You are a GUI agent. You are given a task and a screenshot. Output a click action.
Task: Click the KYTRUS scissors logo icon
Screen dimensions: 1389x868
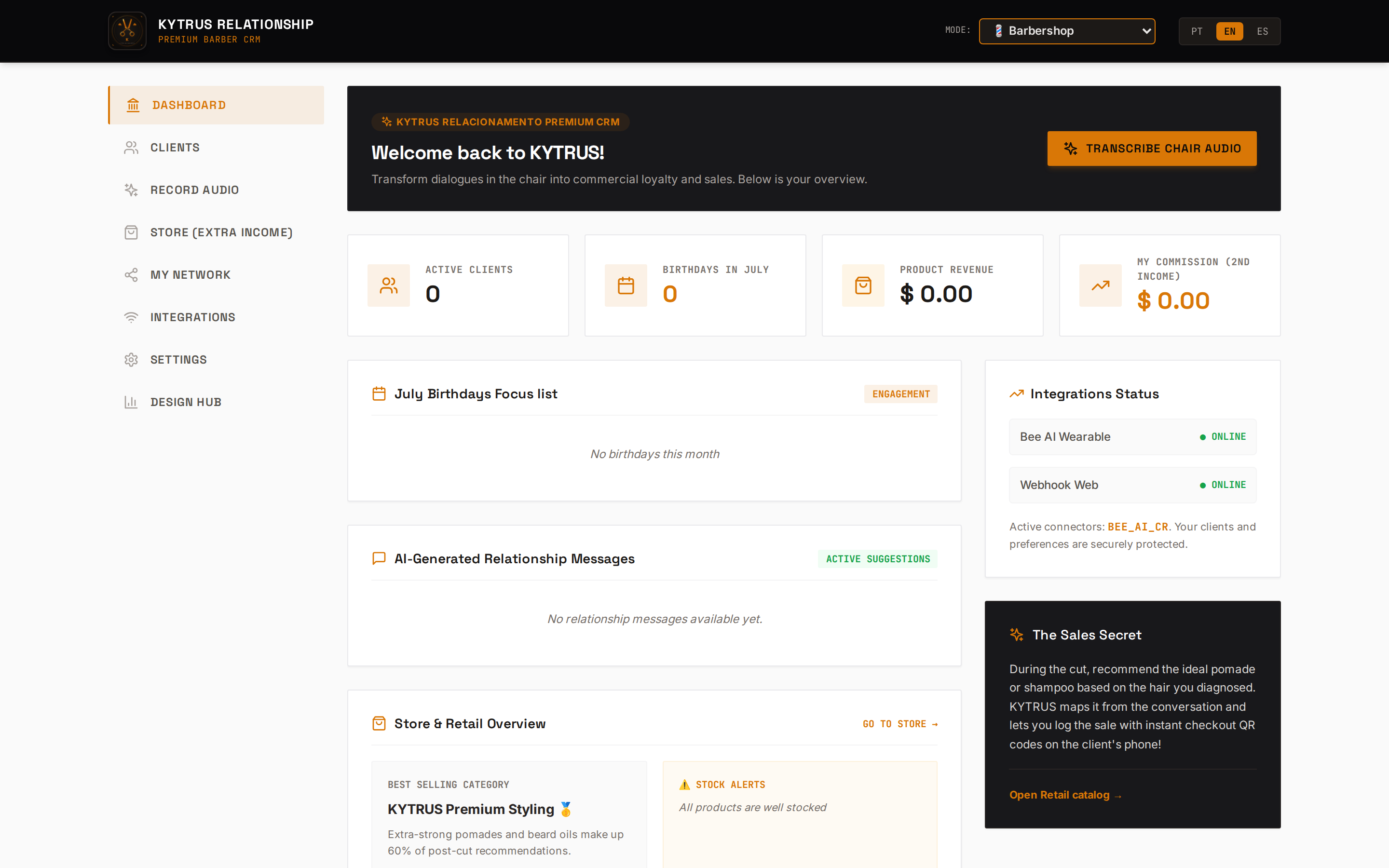click(127, 31)
